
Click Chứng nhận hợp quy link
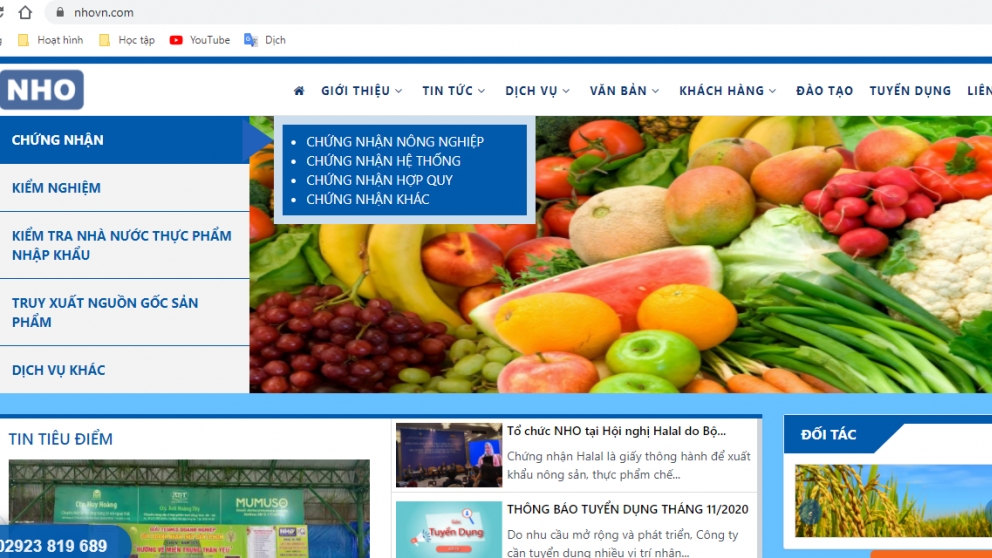click(379, 180)
